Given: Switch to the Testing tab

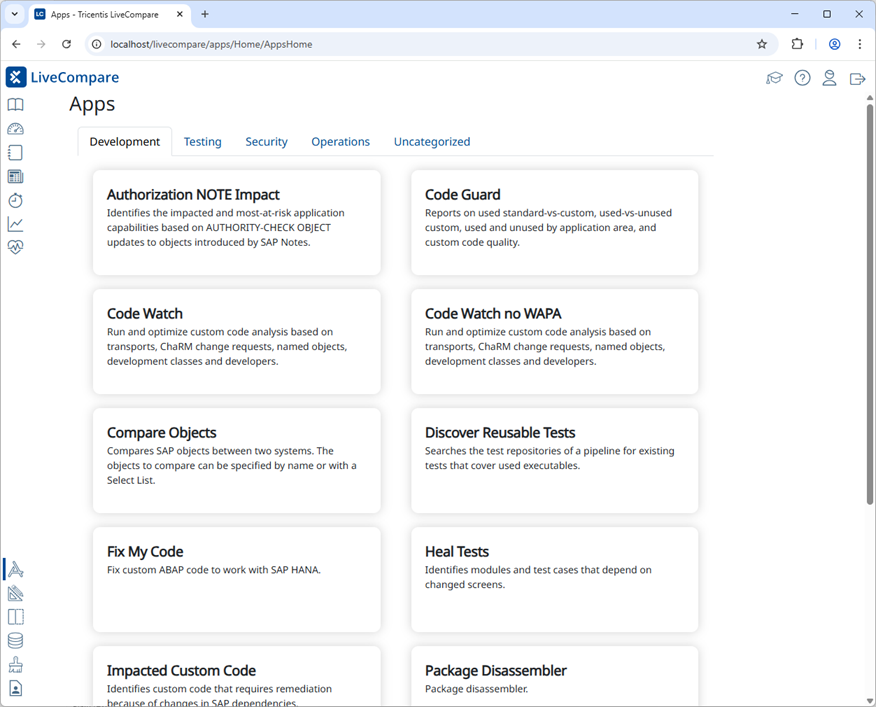Looking at the screenshot, I should [202, 142].
